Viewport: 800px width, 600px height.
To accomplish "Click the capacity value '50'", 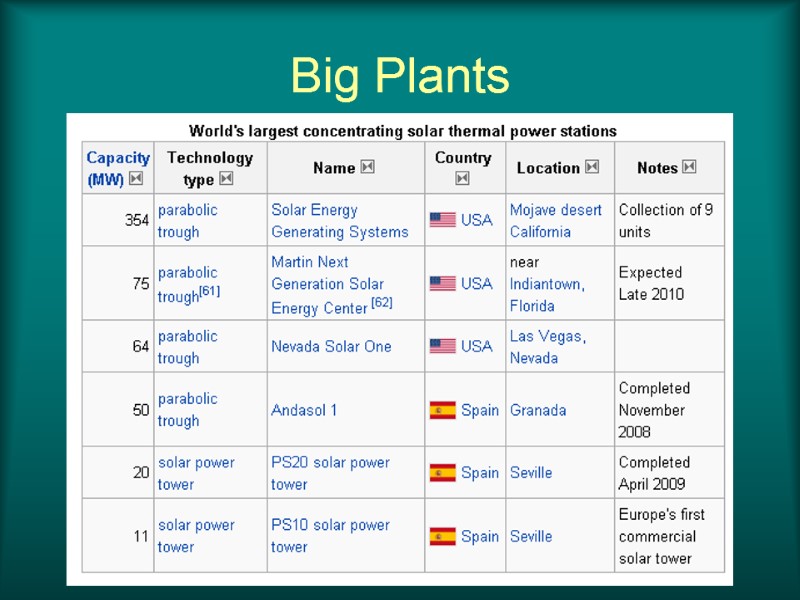I will (141, 410).
